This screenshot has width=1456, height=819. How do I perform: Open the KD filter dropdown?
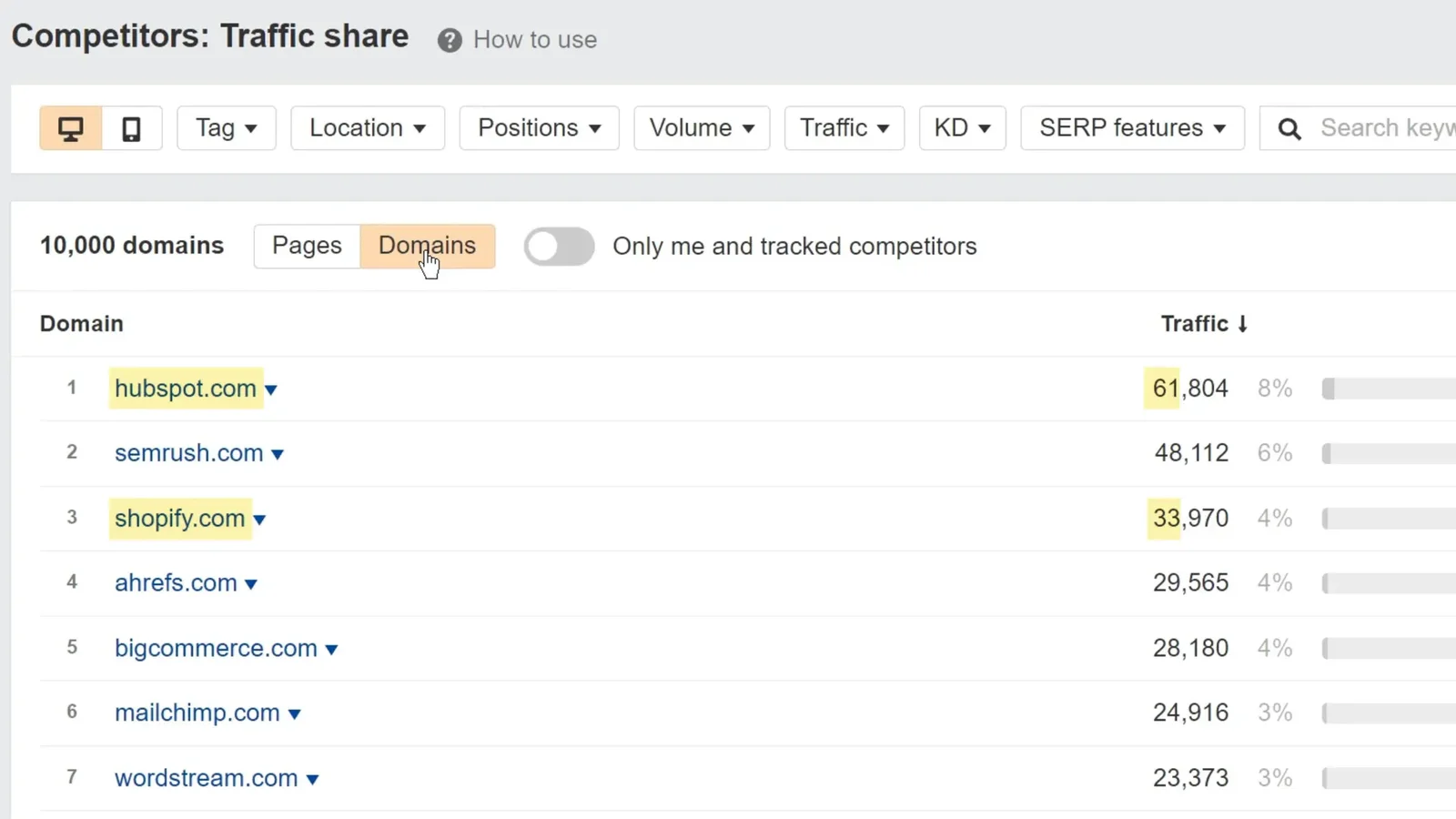coord(962,128)
